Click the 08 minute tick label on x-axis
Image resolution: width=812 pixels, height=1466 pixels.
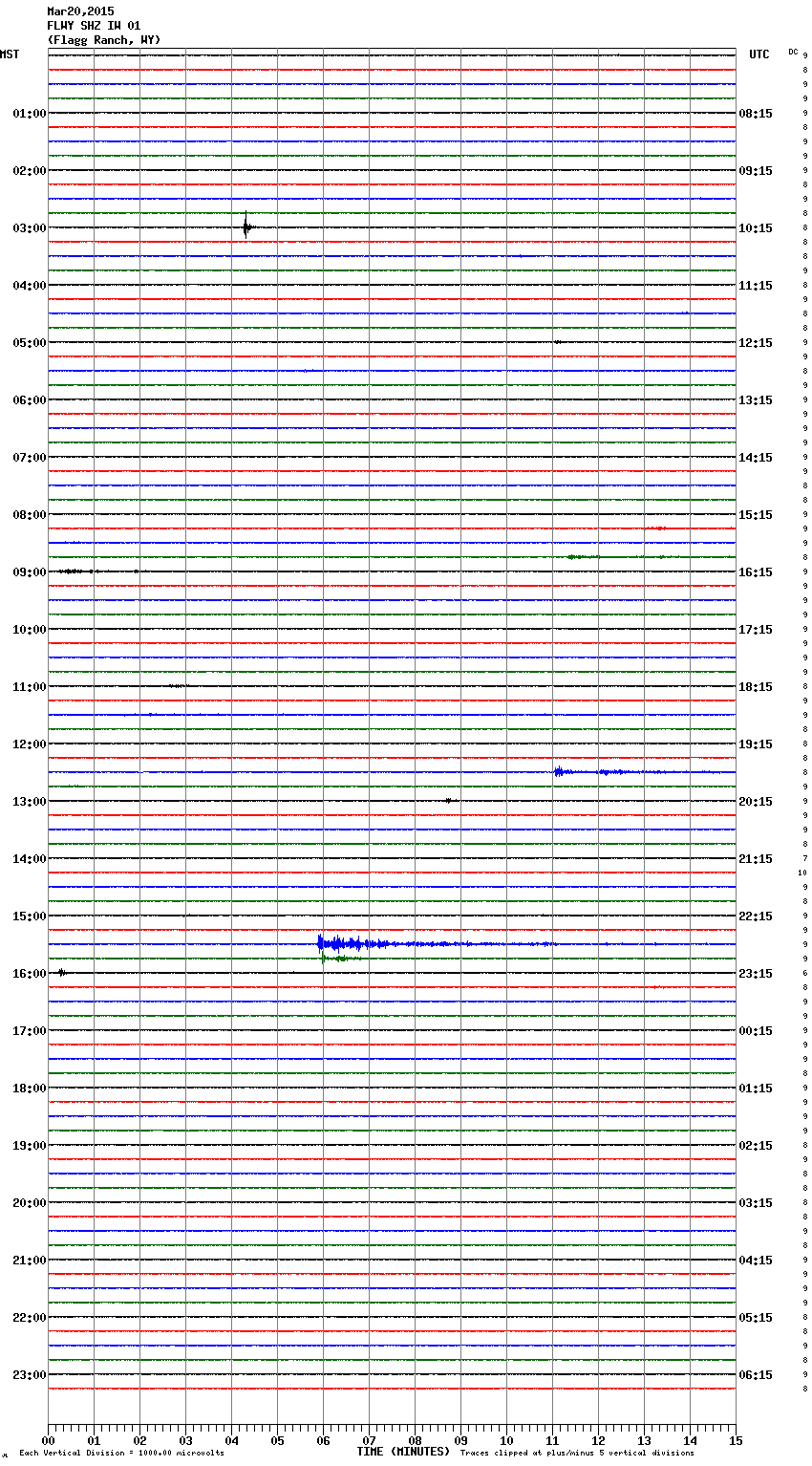pos(415,1441)
